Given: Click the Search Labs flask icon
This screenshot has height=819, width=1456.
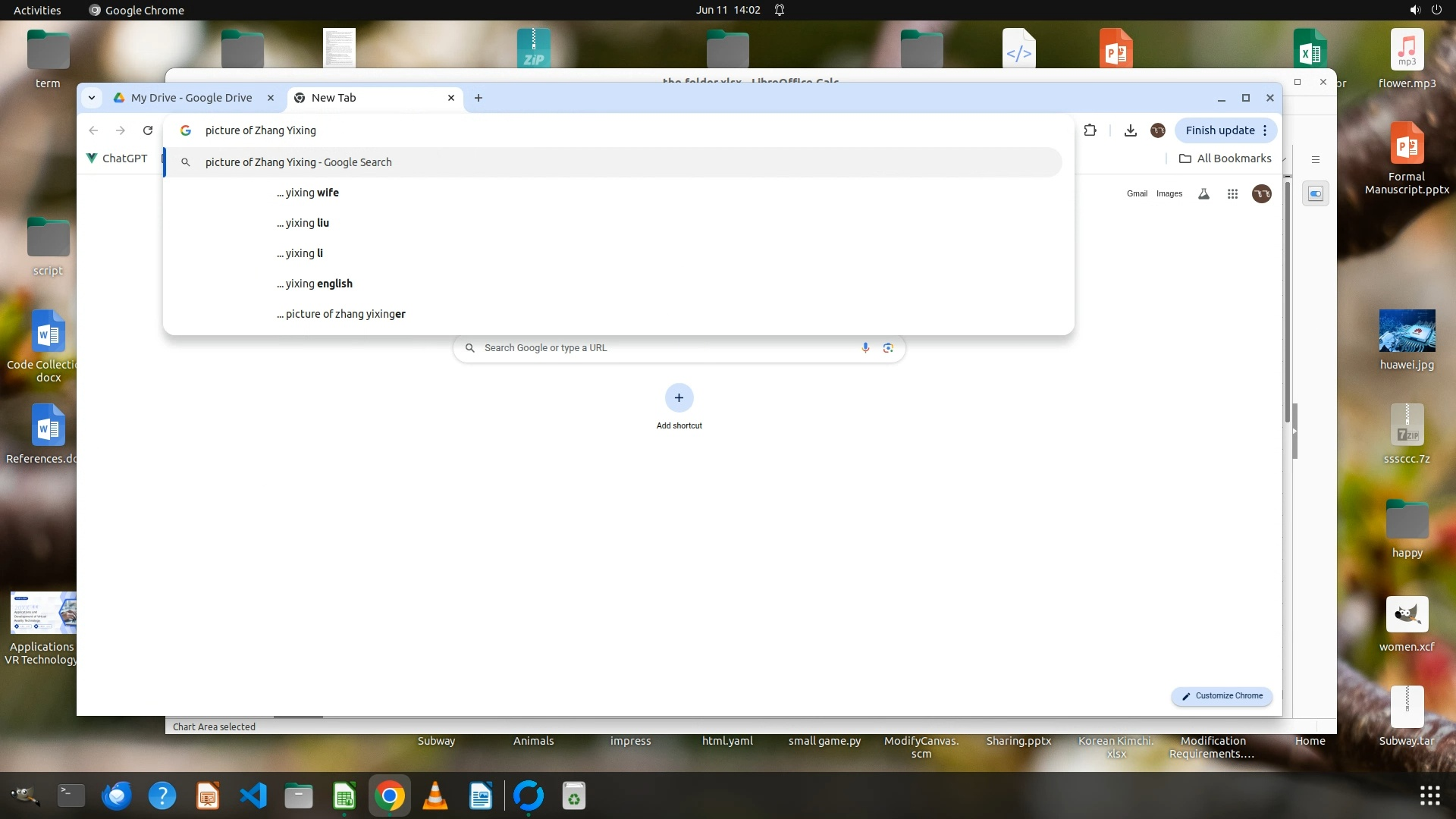Looking at the screenshot, I should pyautogui.click(x=1203, y=194).
